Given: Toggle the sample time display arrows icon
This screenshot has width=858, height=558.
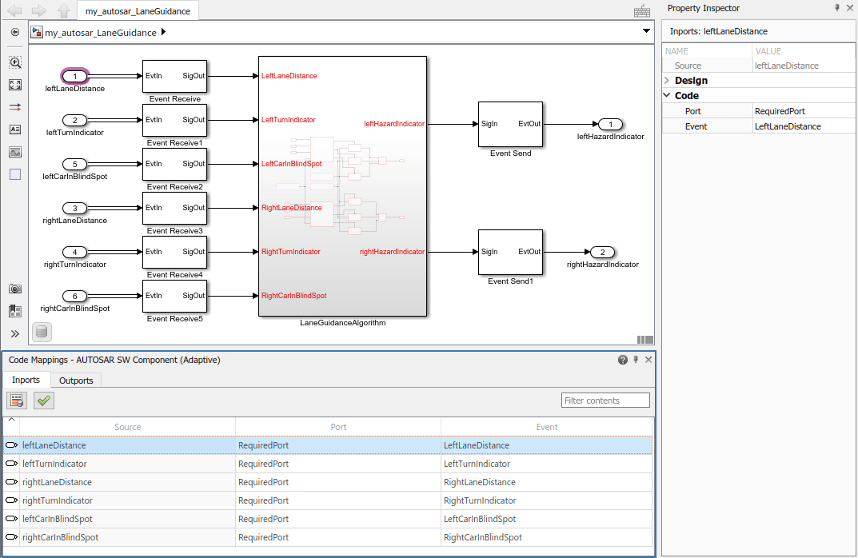Looking at the screenshot, I should pyautogui.click(x=15, y=107).
